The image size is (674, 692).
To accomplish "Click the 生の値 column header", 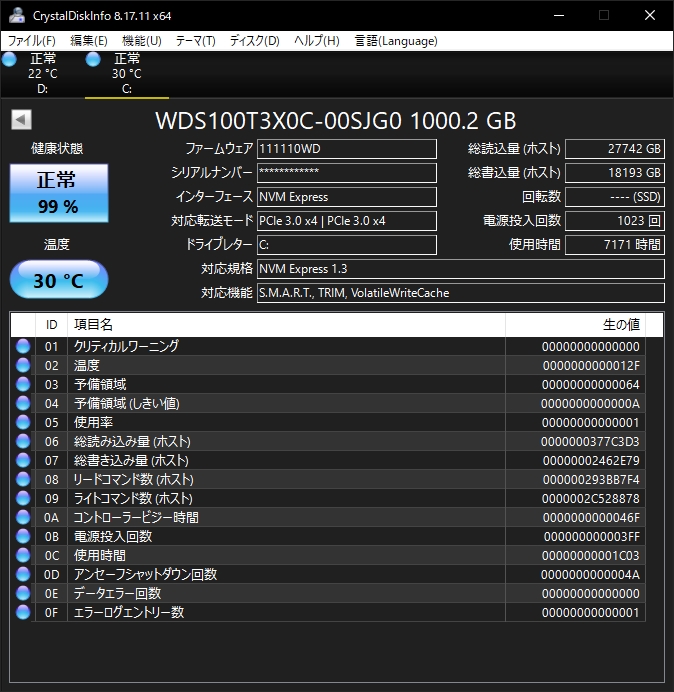I will click(x=575, y=325).
